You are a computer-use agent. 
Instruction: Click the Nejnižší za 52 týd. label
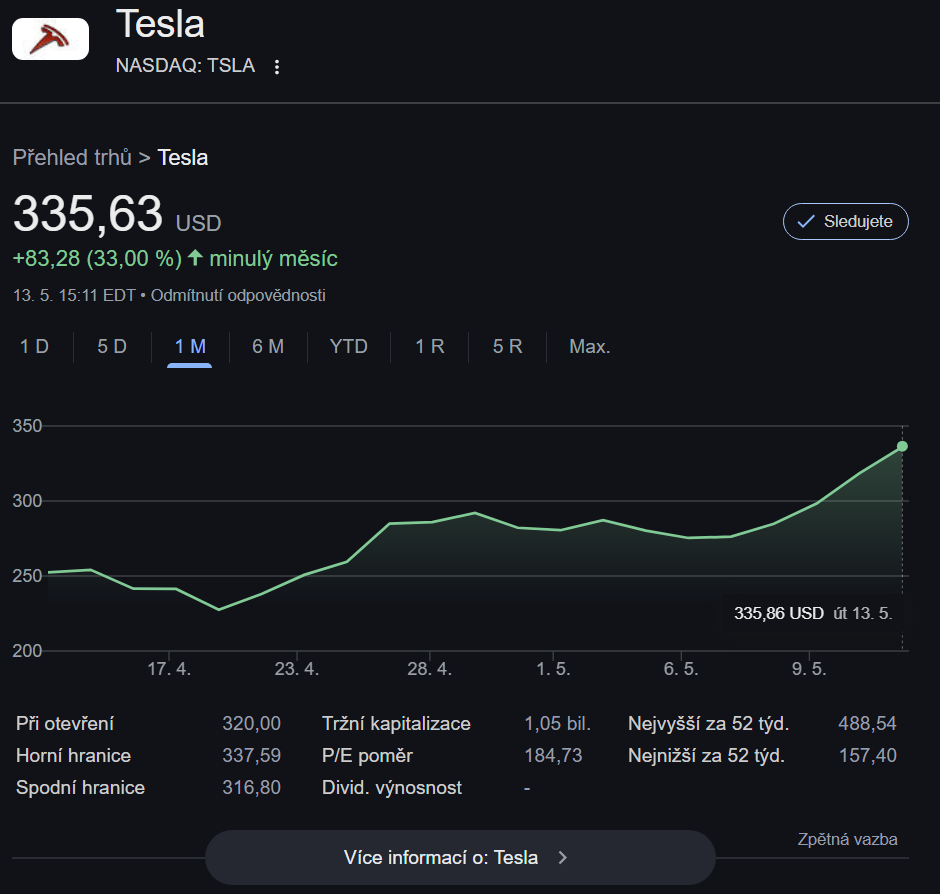click(706, 755)
